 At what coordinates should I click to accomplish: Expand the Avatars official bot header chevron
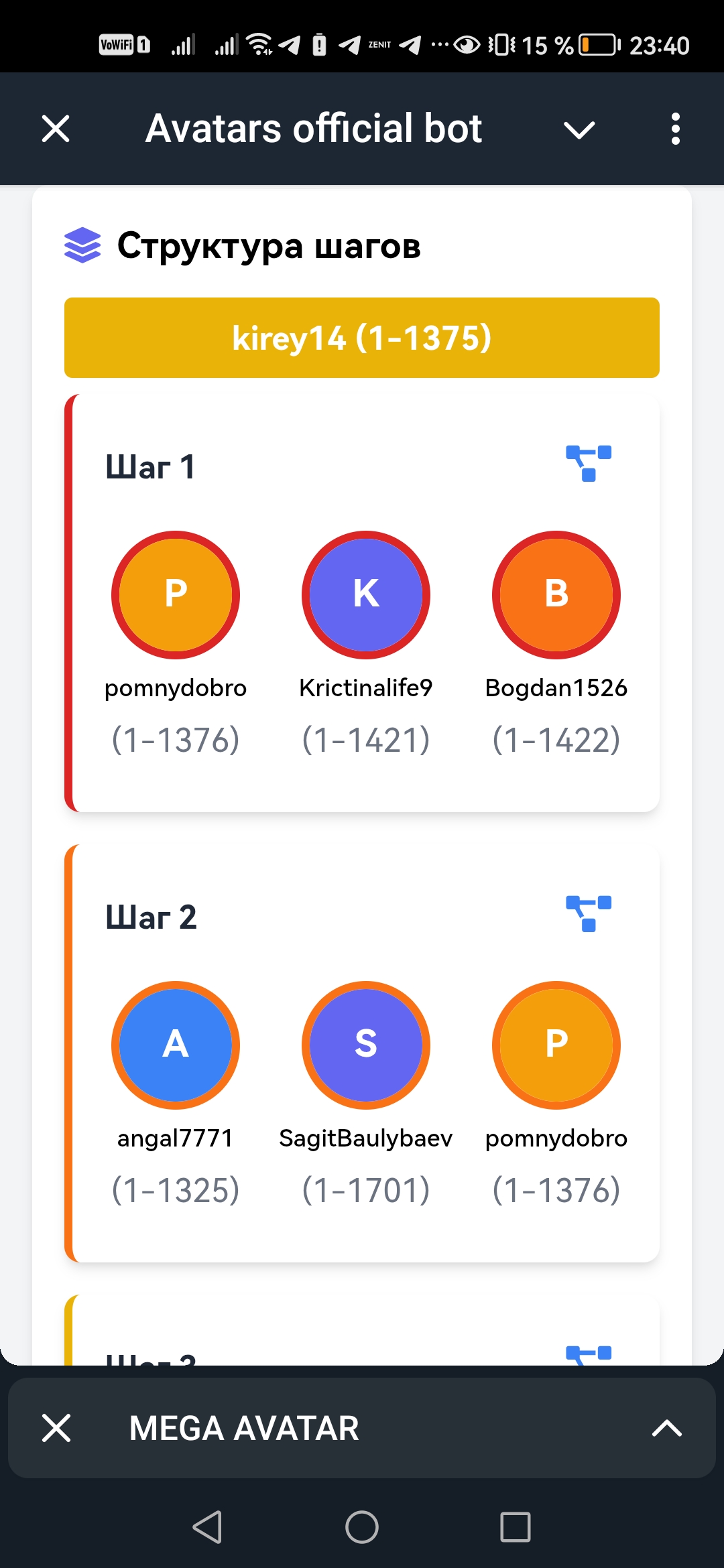(579, 129)
